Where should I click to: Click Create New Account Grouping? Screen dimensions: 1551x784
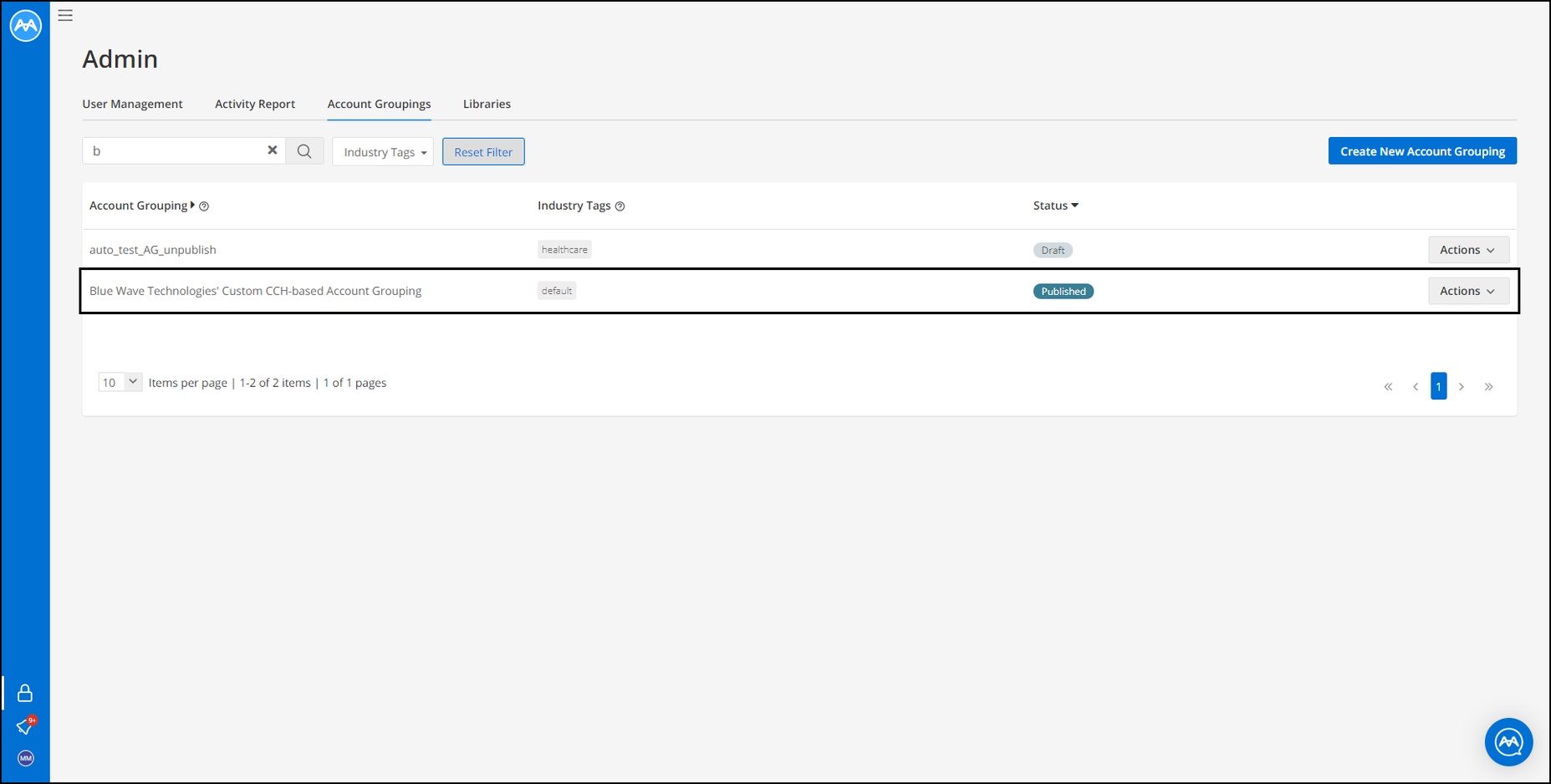(1422, 151)
